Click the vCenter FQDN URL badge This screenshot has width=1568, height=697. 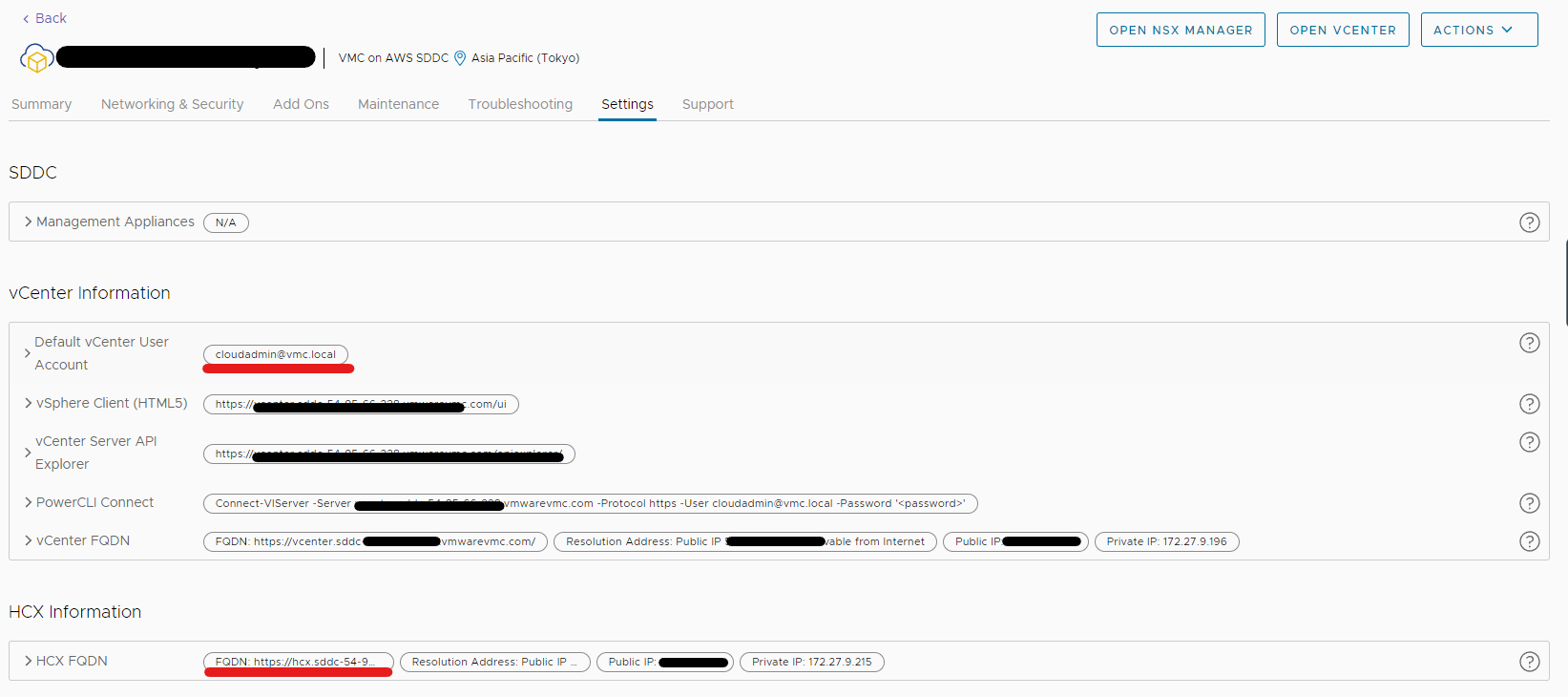coord(375,541)
